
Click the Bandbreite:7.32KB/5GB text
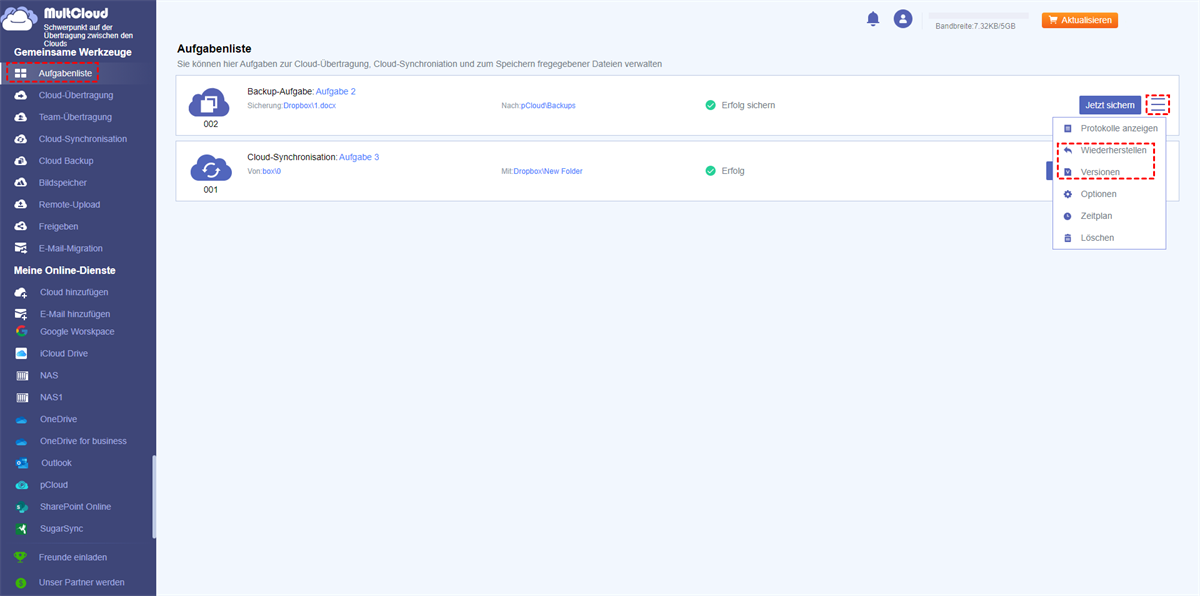[x=975, y=26]
